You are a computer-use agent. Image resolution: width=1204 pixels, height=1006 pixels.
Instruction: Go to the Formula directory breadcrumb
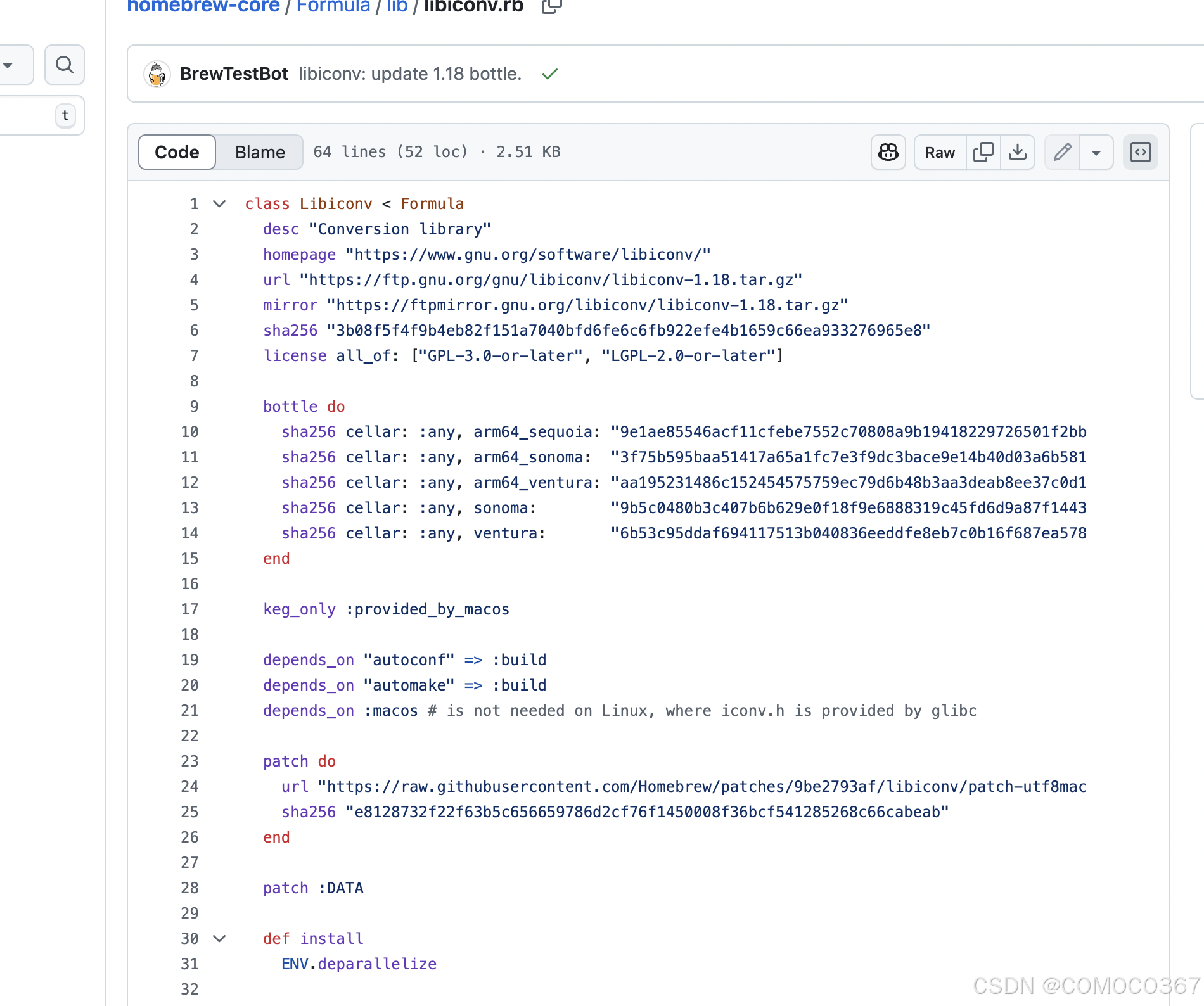[334, 6]
